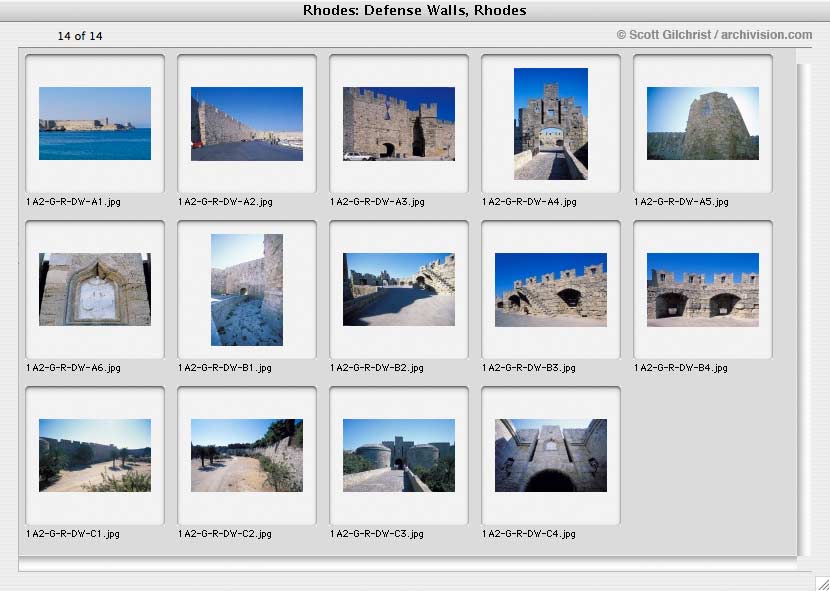Open the vertical moat wall thumbnail B1
The height and width of the screenshot is (591, 830).
click(x=247, y=290)
